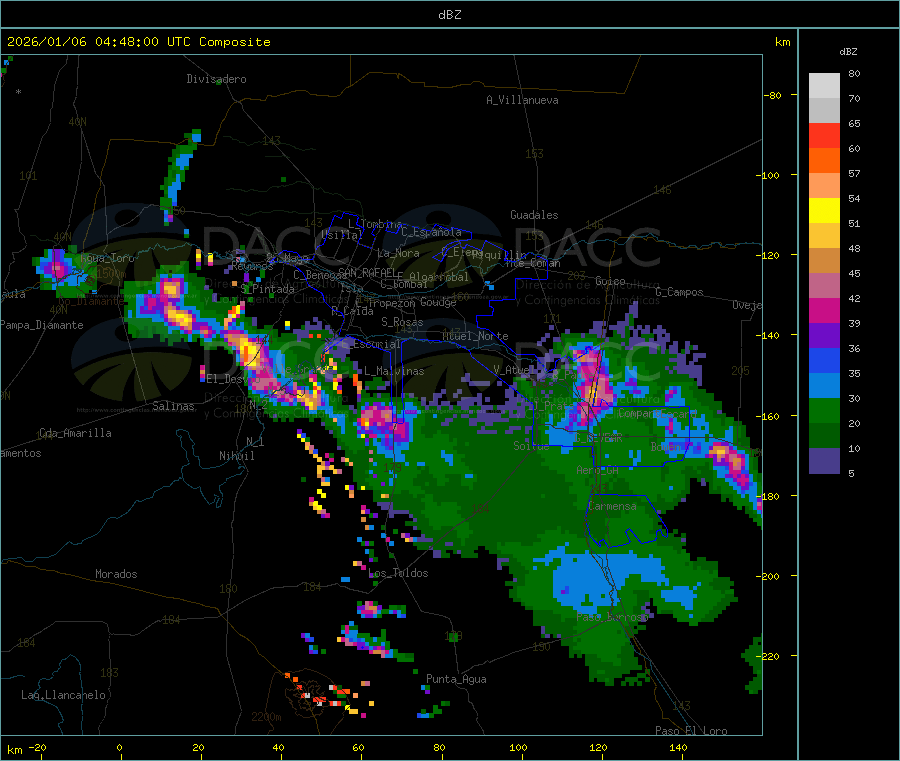Click the yellow 51–54 dBZ legend swatch
The image size is (900, 761).
(x=824, y=211)
